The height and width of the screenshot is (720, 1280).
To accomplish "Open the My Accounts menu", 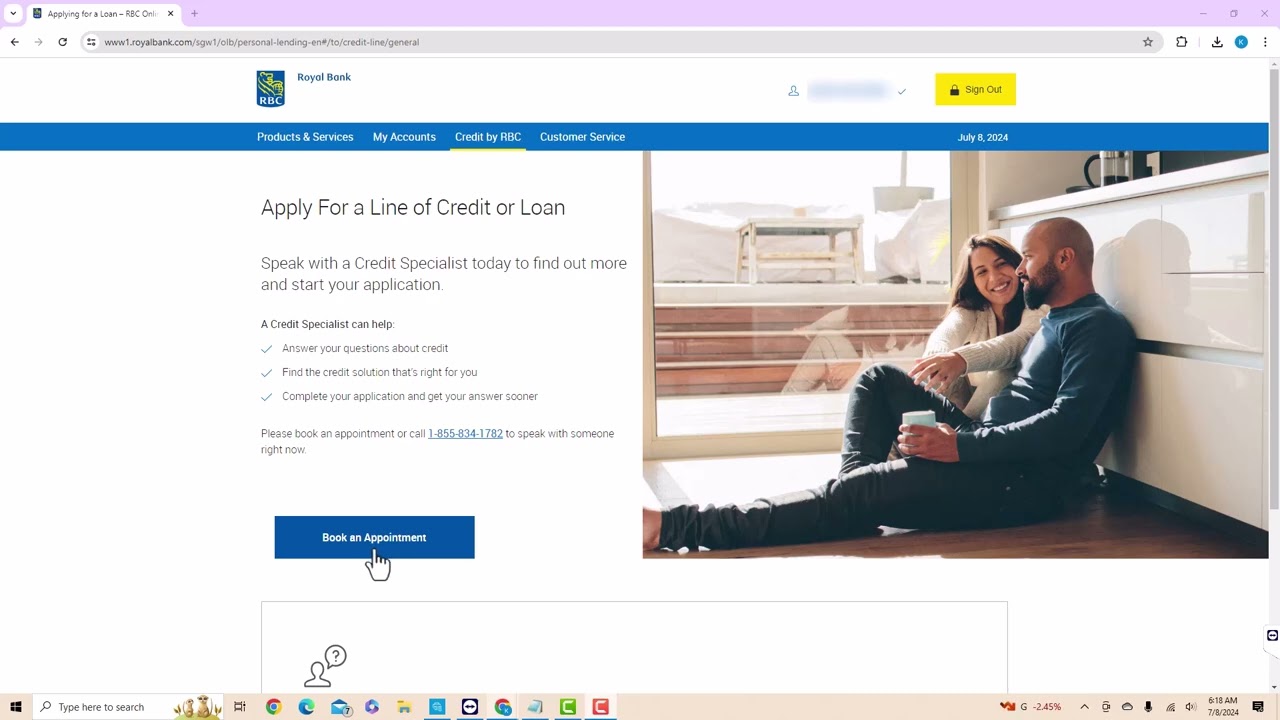I will (404, 137).
